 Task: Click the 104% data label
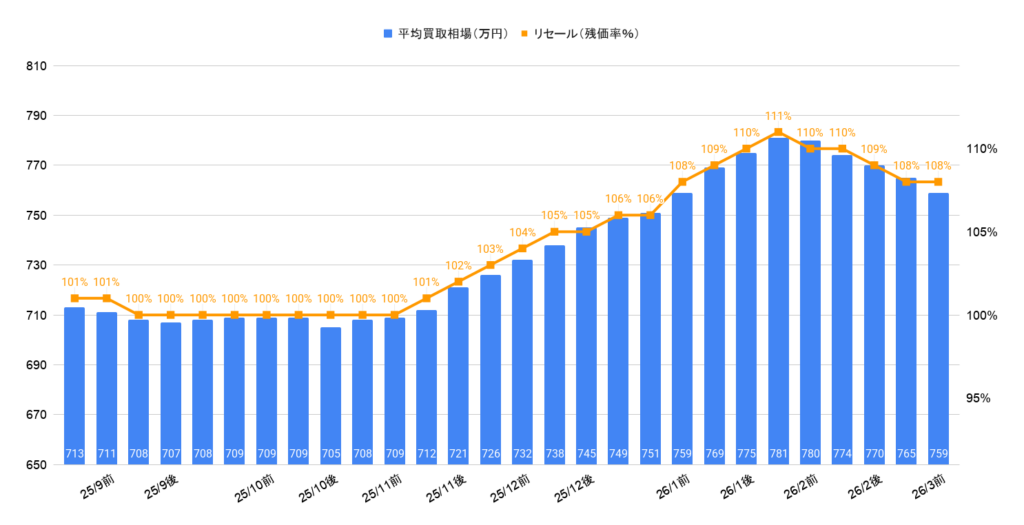(x=522, y=232)
